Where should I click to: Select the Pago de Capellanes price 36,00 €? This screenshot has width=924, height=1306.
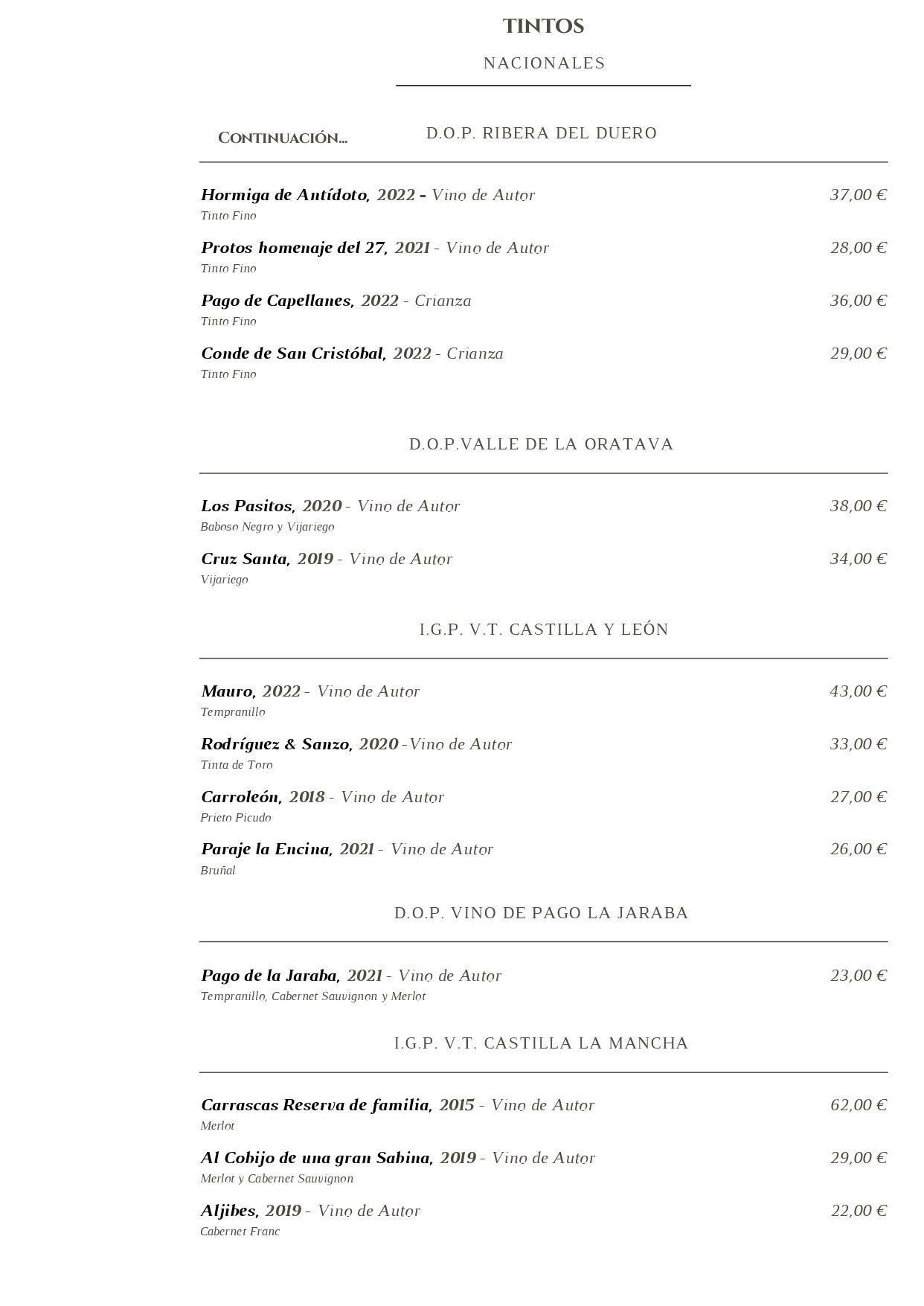point(859,301)
